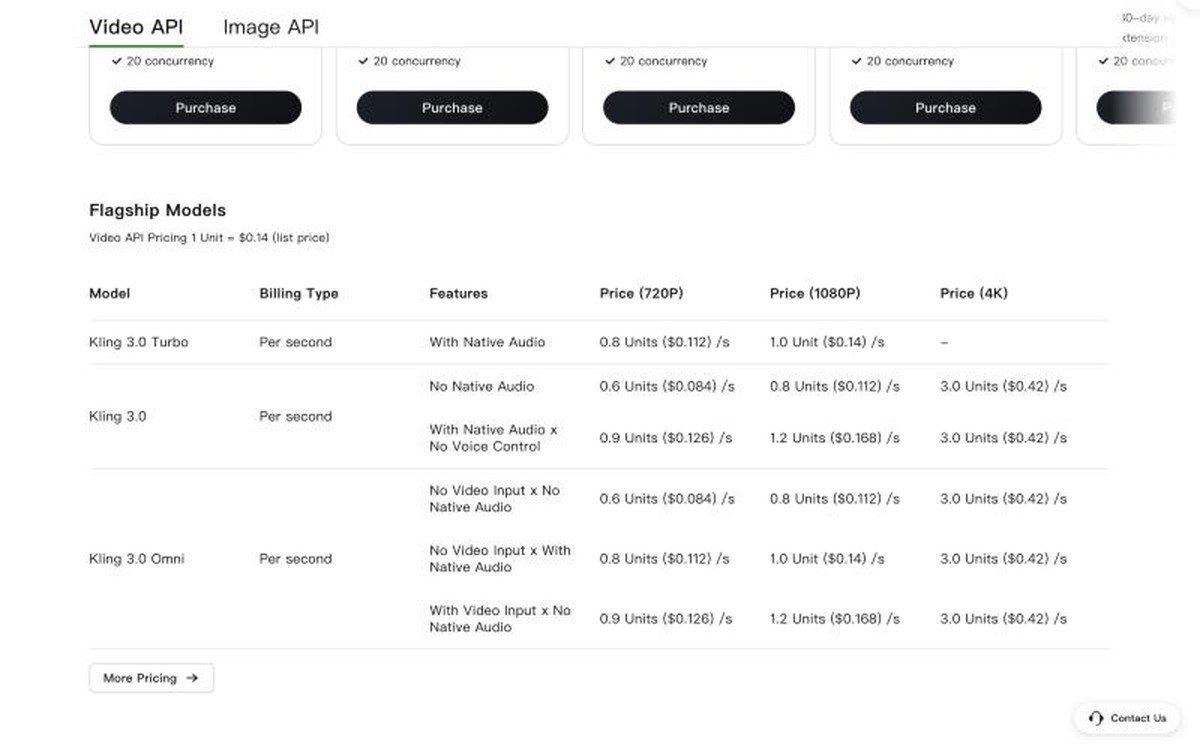Click the 4K price in With Video Input row
The width and height of the screenshot is (1200, 750).
1003,619
